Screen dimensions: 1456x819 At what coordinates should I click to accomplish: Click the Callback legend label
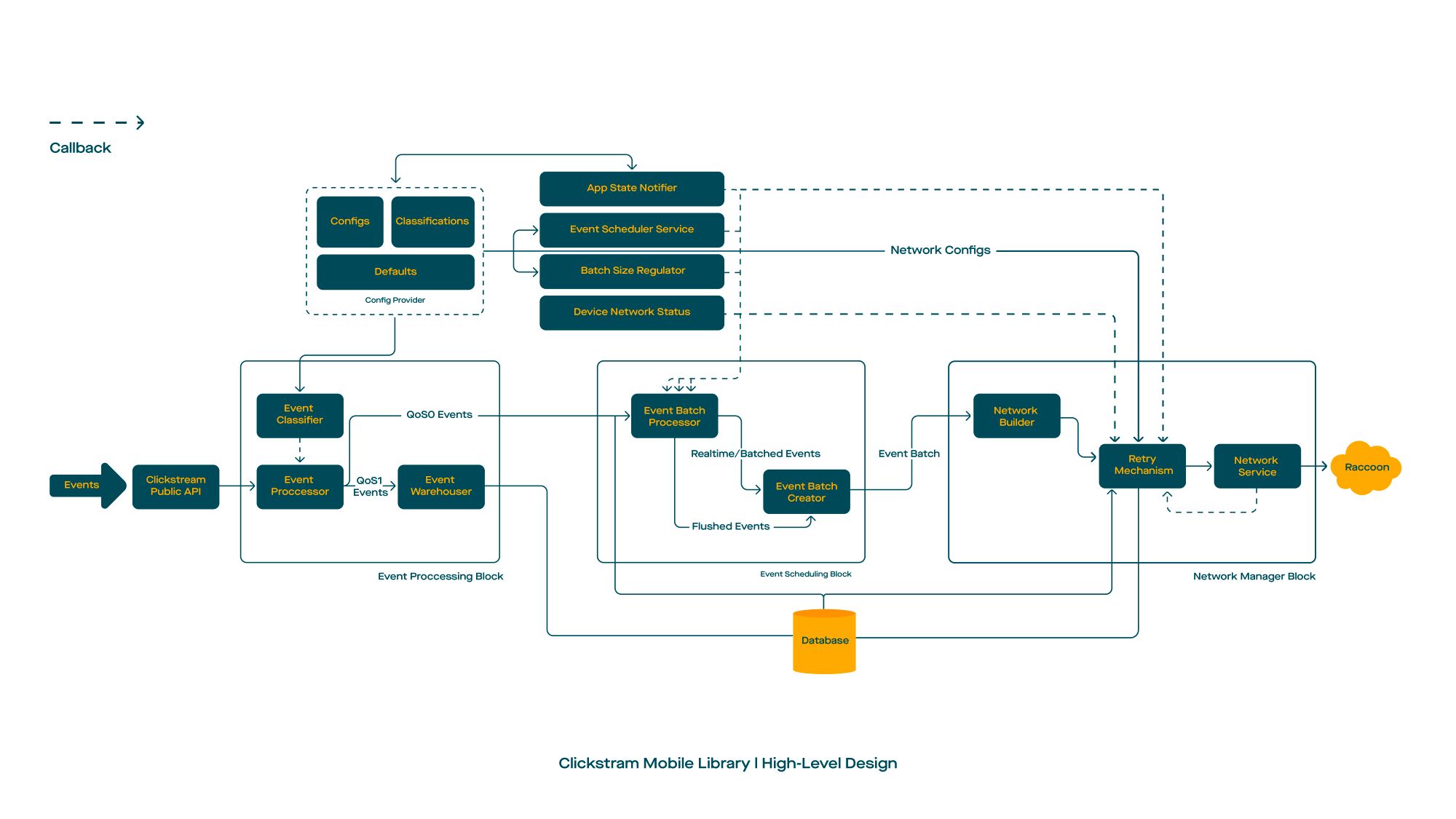(80, 148)
